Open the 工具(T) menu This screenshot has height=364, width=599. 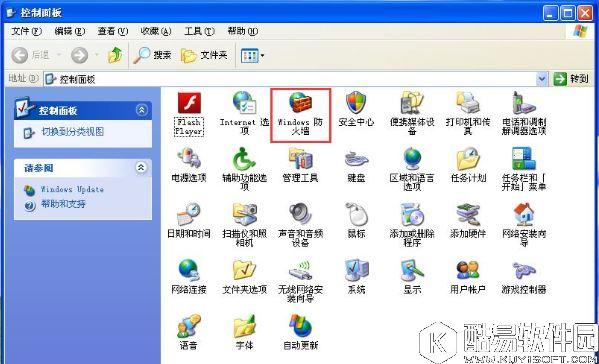click(199, 31)
